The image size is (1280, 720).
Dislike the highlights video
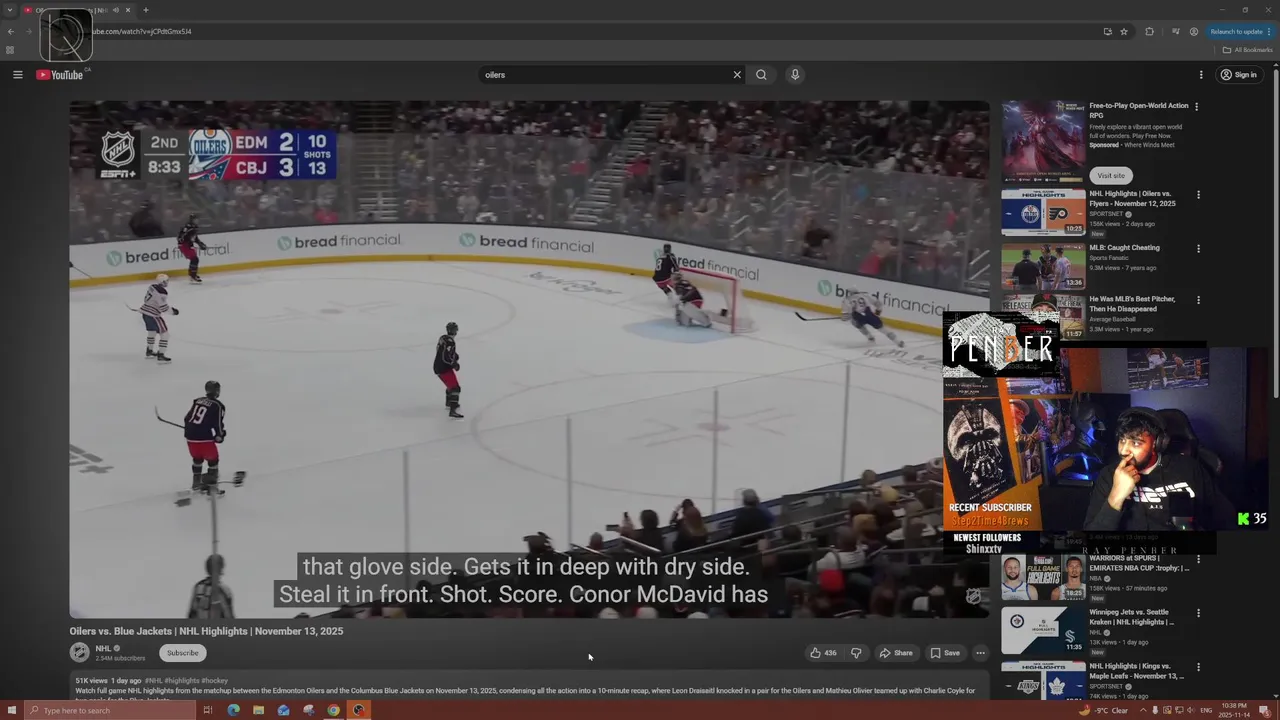pos(856,653)
